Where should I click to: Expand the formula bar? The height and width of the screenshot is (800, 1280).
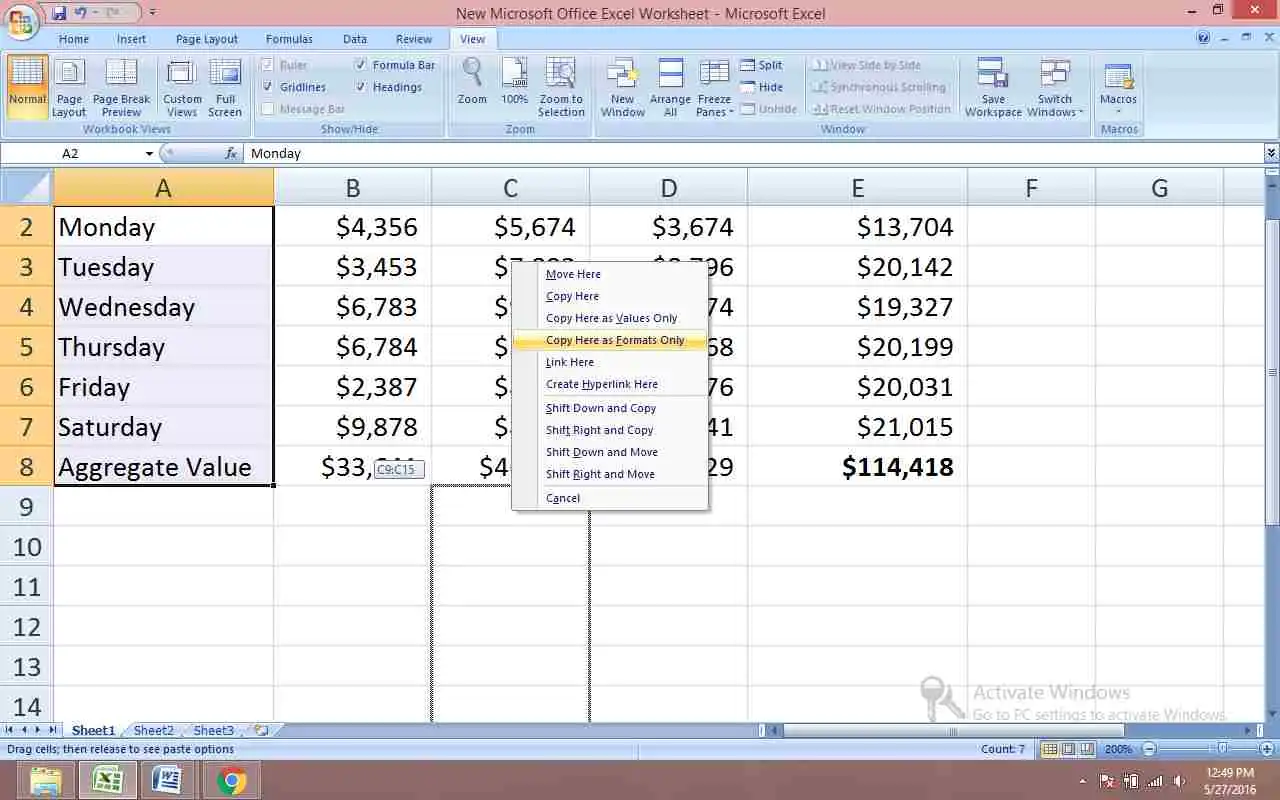tap(1271, 153)
